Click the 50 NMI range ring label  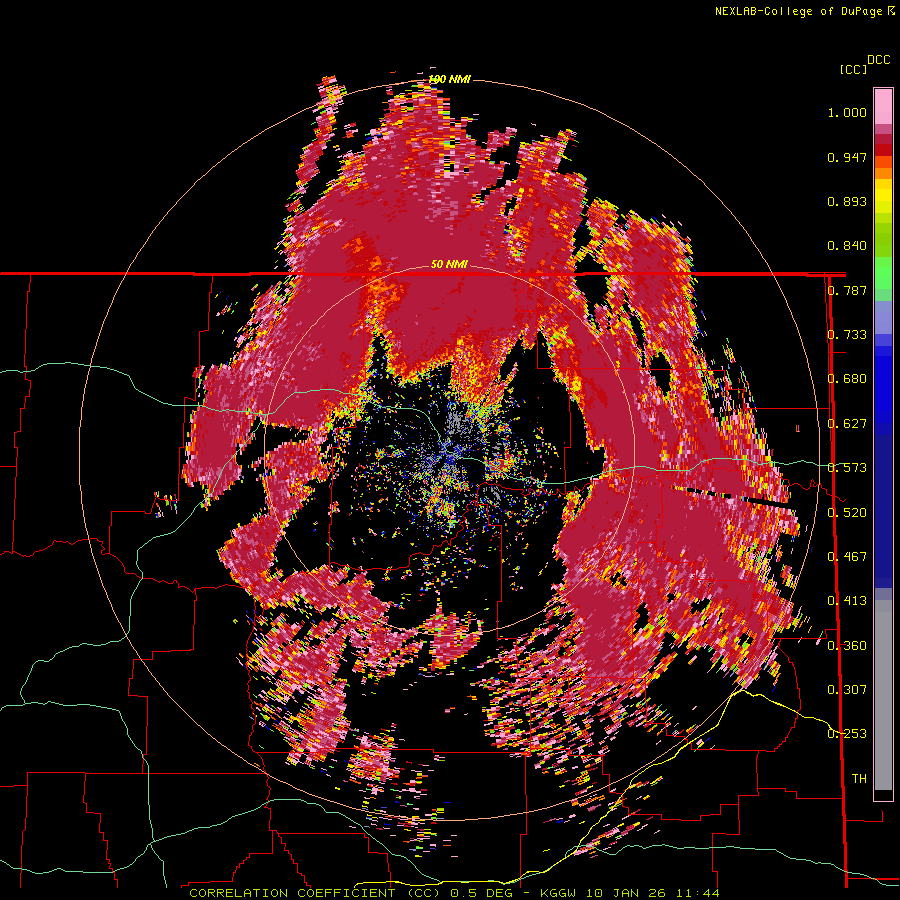pyautogui.click(x=449, y=264)
